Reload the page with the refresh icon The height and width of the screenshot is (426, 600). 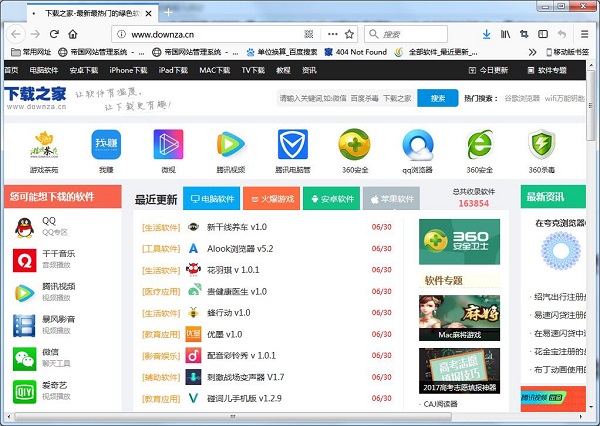(52, 34)
